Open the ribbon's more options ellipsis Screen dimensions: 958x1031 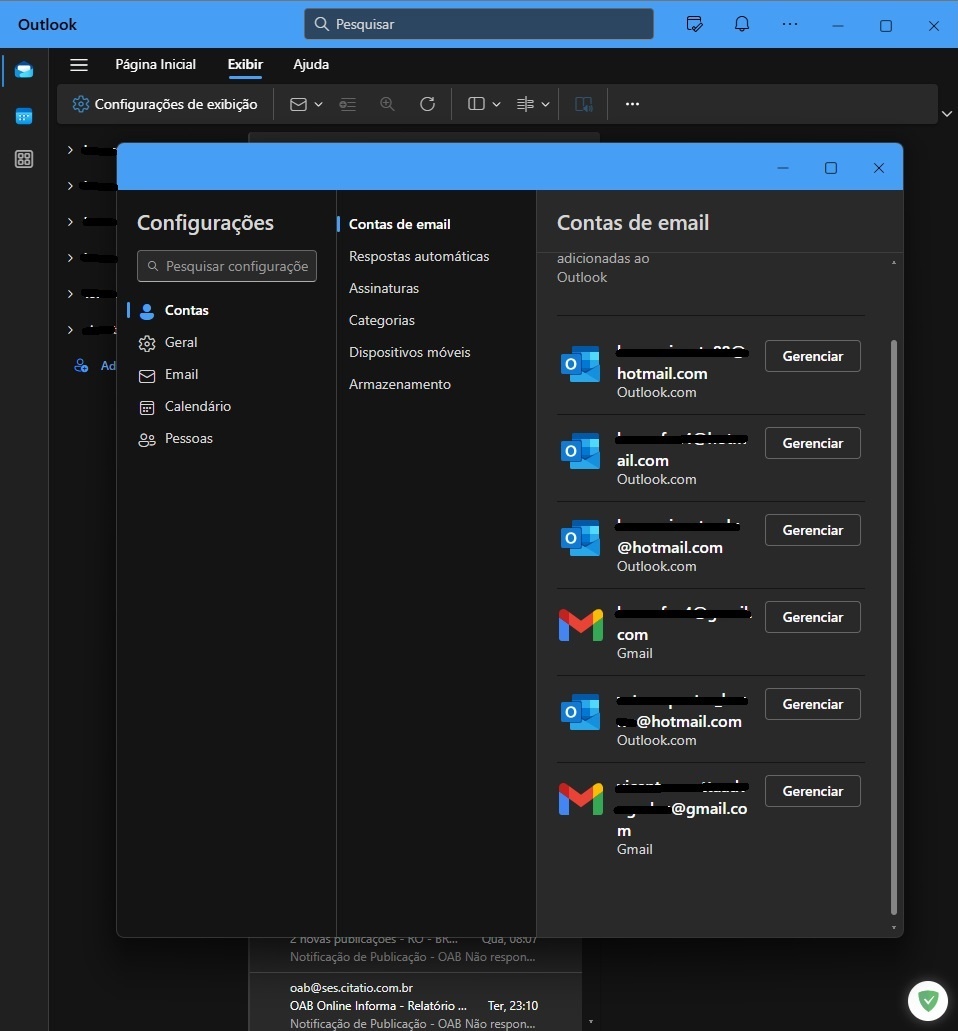632,104
